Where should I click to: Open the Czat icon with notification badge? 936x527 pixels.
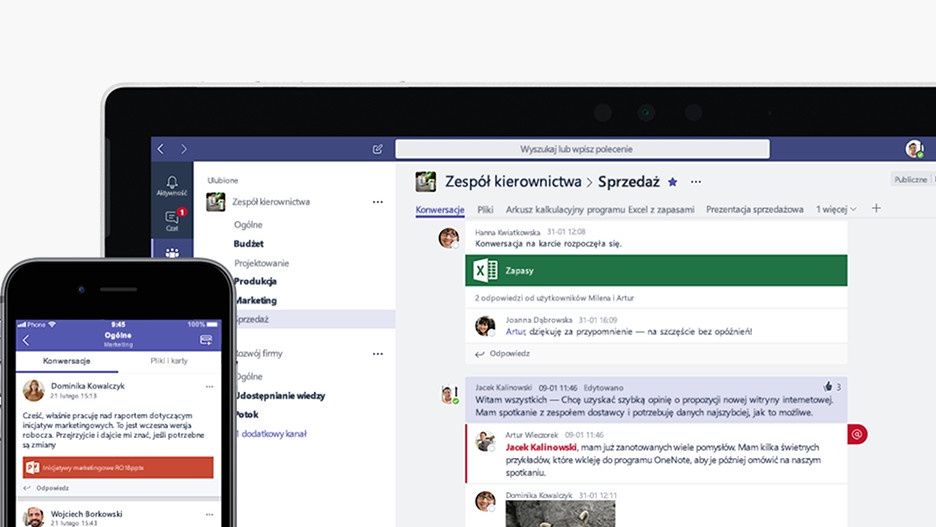coord(173,220)
